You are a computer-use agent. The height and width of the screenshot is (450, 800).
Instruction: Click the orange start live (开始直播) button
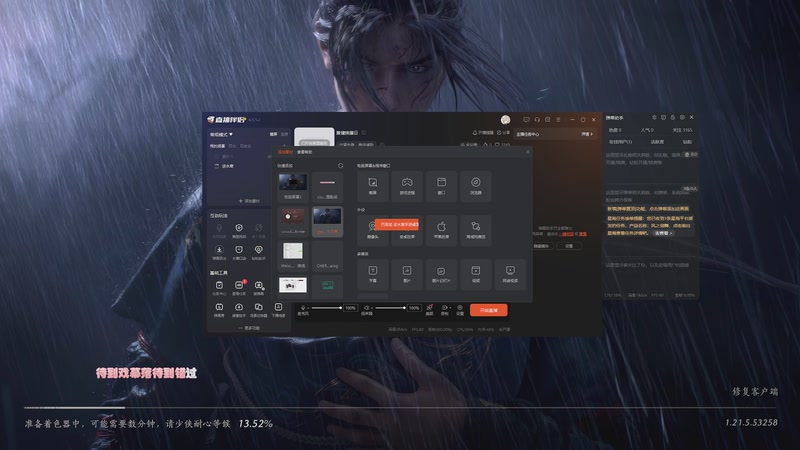[x=488, y=310]
